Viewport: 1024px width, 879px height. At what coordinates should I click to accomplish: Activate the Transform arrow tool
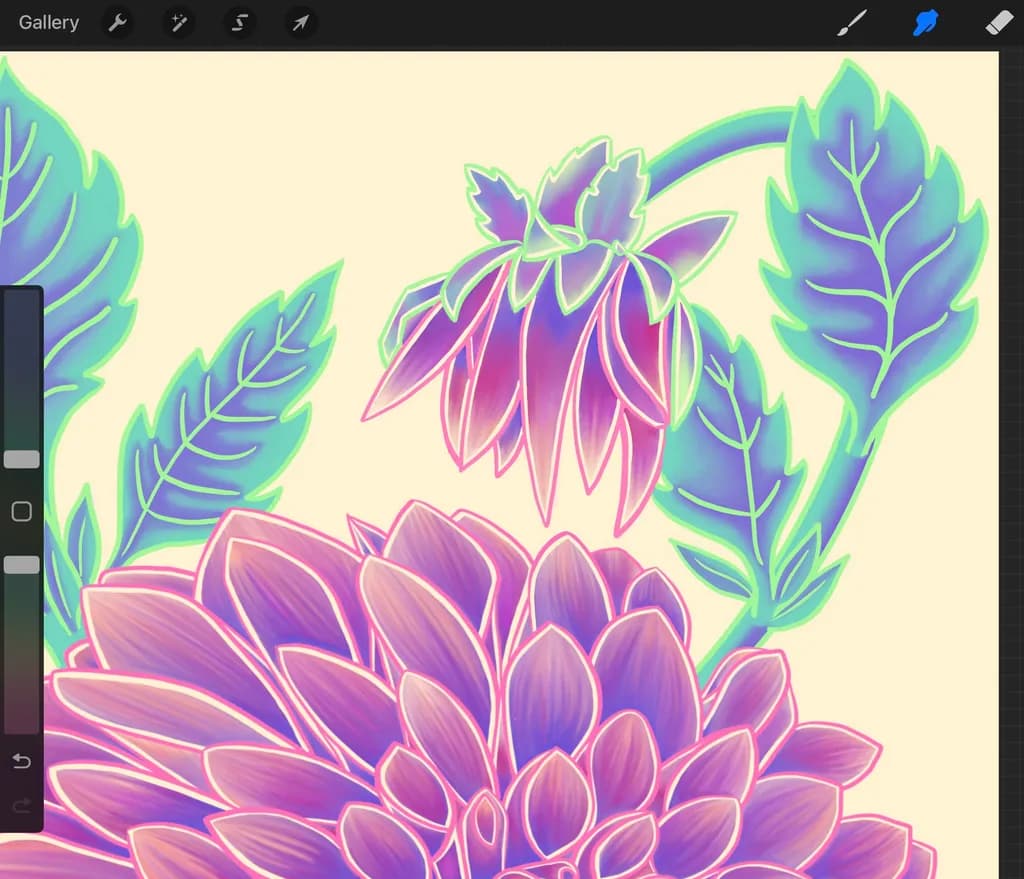click(300, 23)
